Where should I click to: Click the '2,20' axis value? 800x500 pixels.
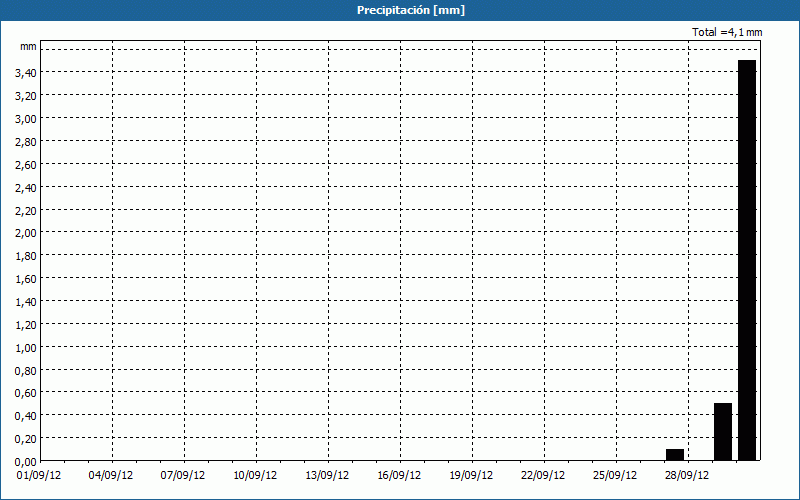[26, 211]
